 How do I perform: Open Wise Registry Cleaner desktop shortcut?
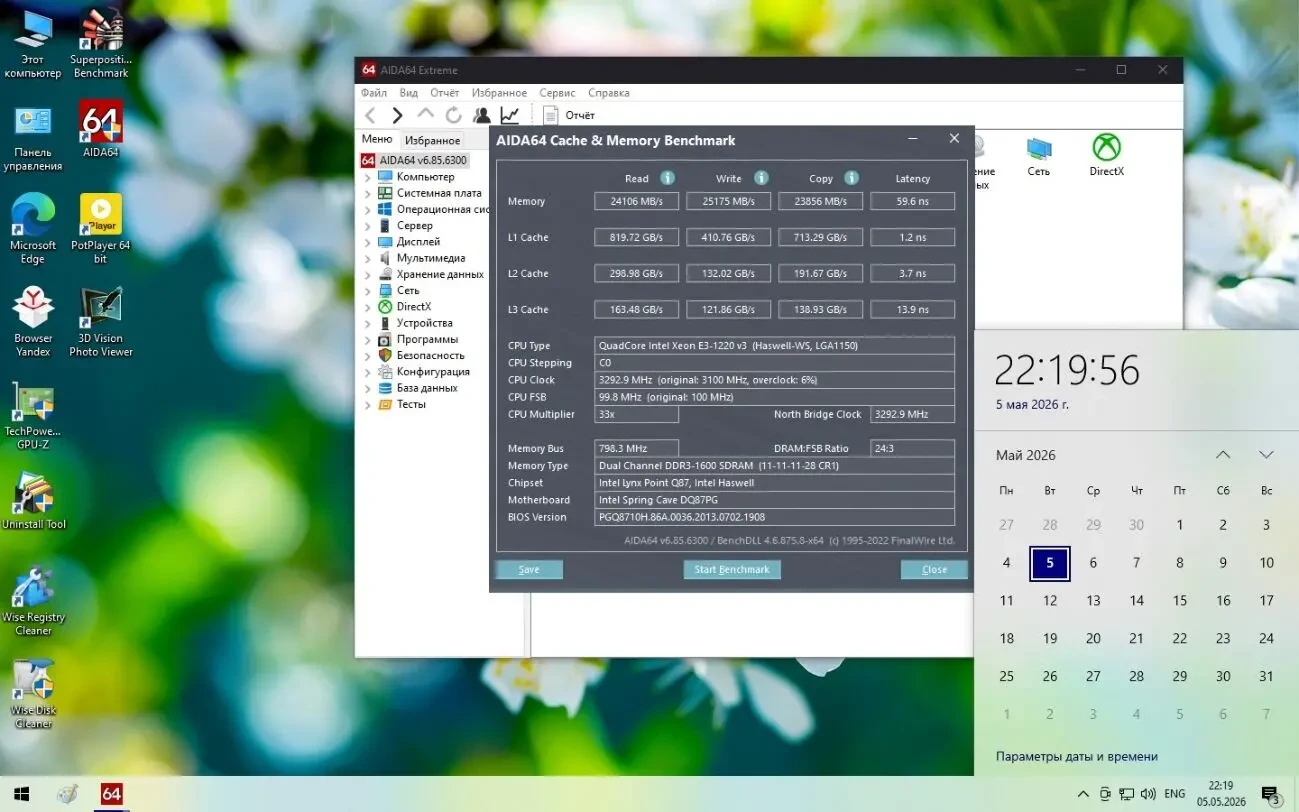coord(33,601)
